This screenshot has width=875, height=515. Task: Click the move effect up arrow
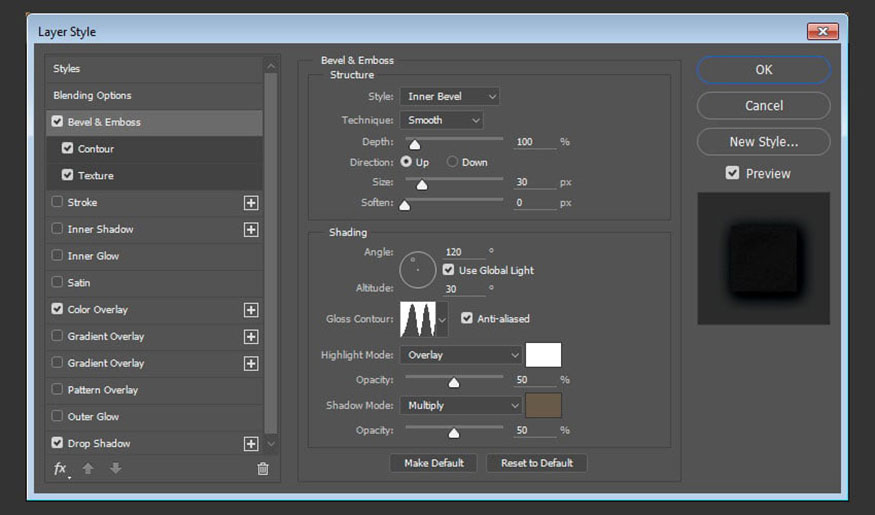pyautogui.click(x=88, y=469)
